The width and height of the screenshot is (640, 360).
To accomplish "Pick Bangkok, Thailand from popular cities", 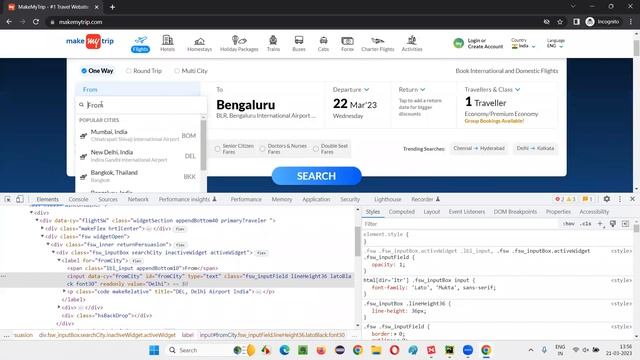I will point(139,177).
